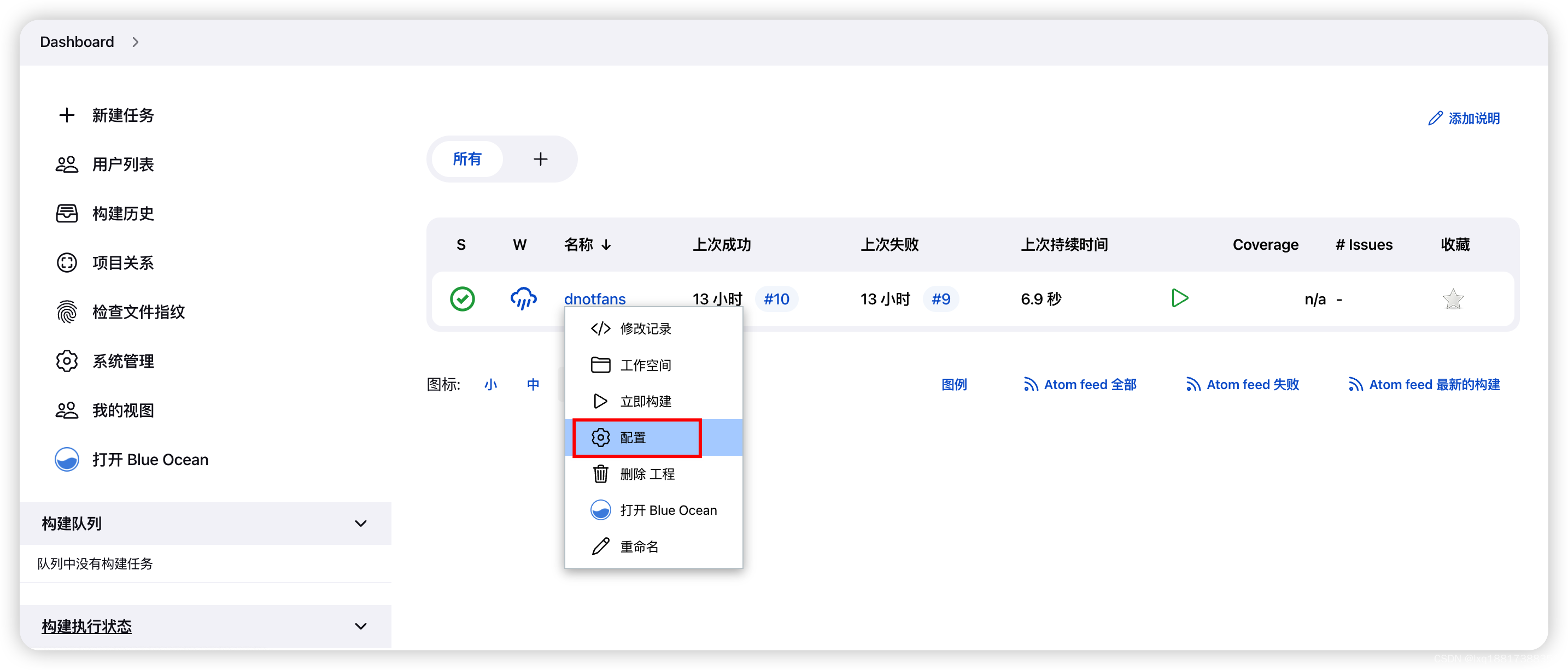Click the trash icon for 删除 工程
This screenshot has width=1568, height=670.
click(x=600, y=474)
